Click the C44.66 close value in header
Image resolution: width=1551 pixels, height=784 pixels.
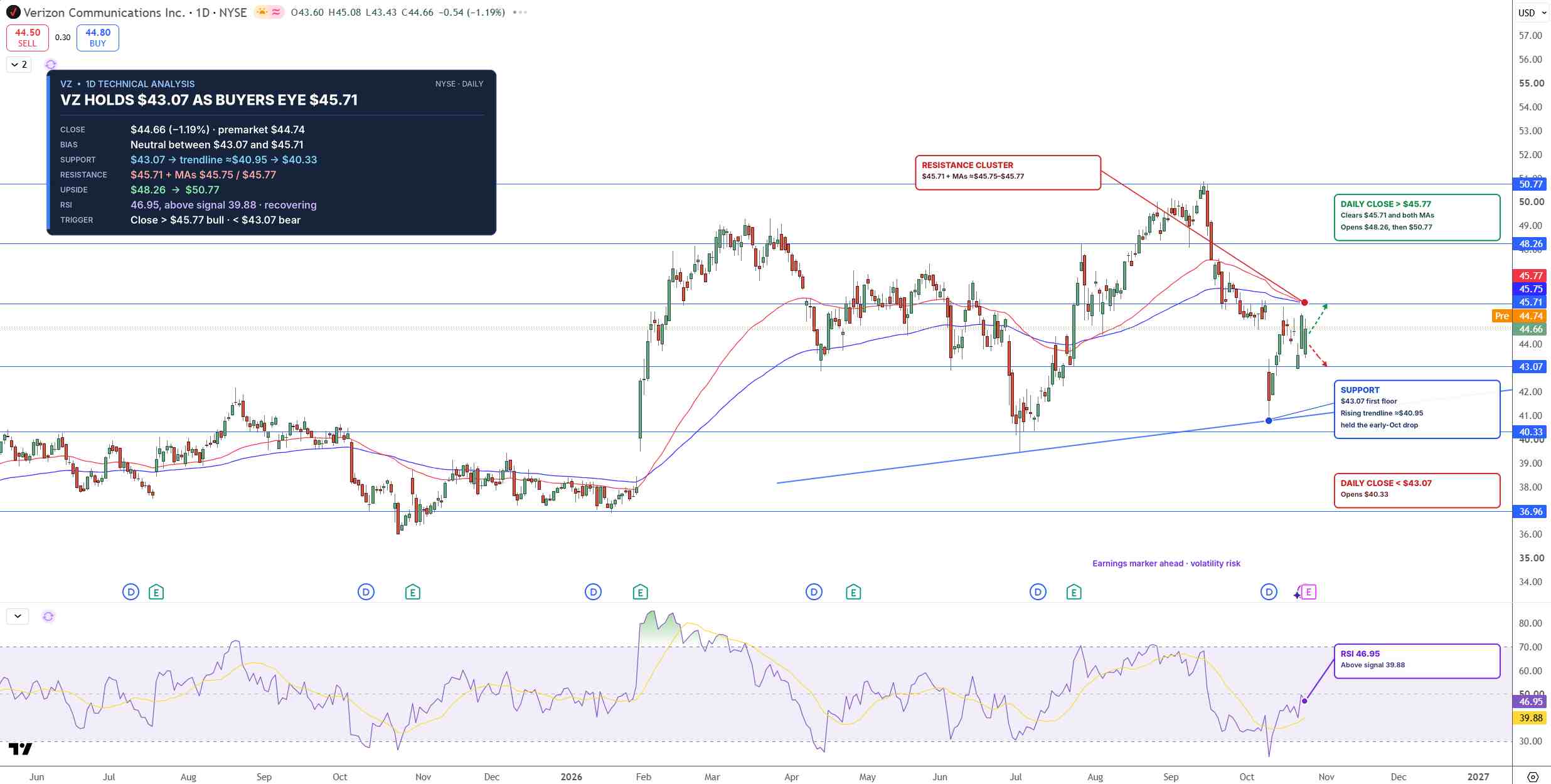click(x=417, y=12)
